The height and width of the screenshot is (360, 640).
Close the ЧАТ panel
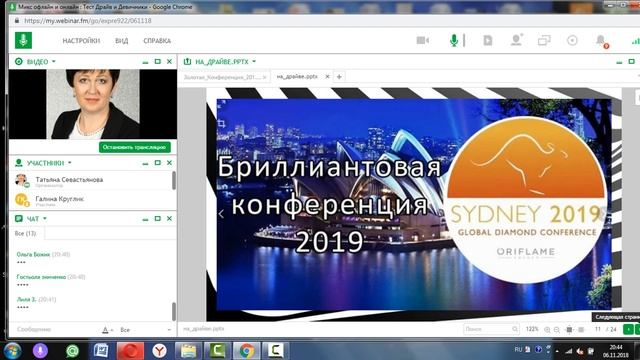pyautogui.click(x=169, y=219)
